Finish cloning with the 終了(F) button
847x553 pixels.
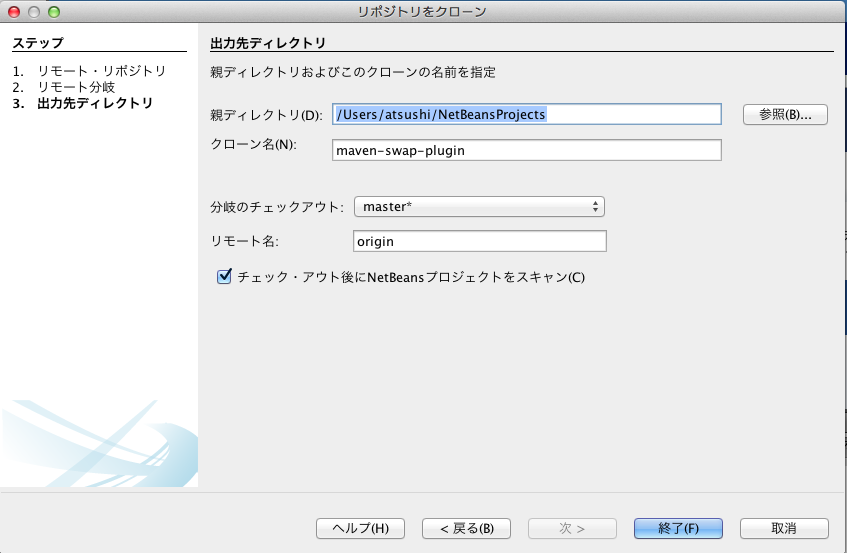[x=677, y=528]
